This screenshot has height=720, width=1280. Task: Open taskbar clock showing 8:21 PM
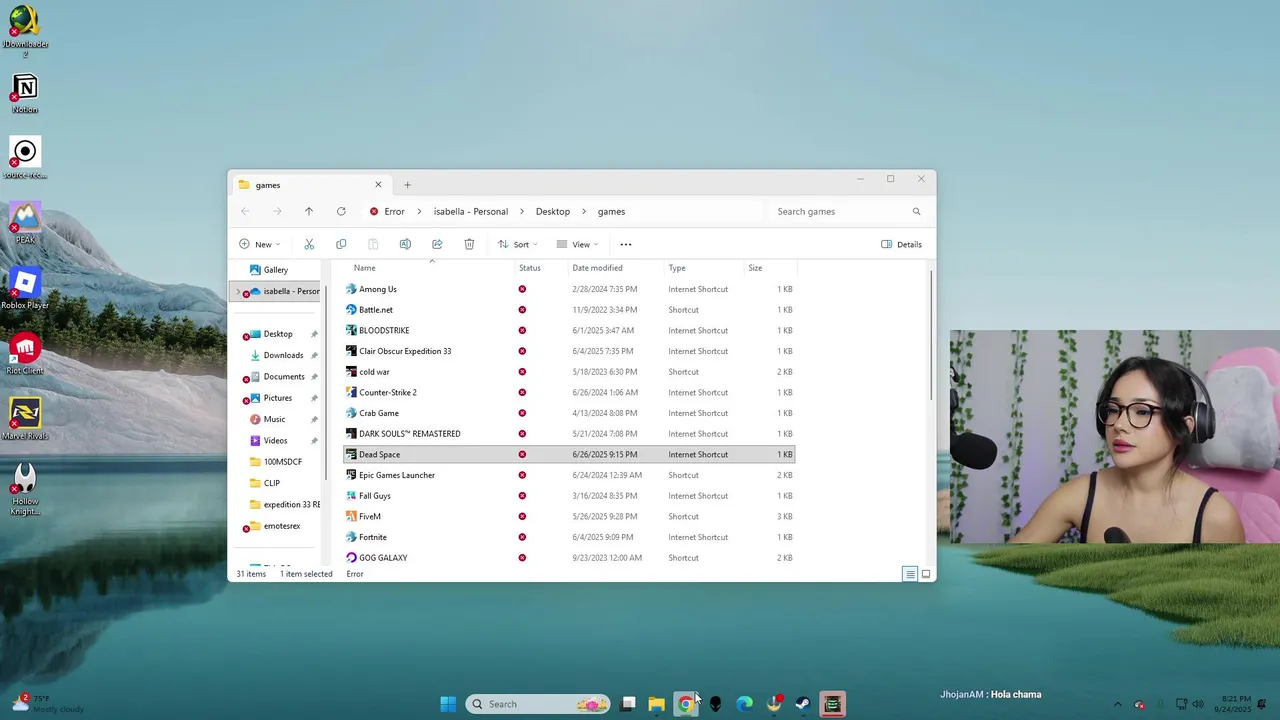[1235, 704]
